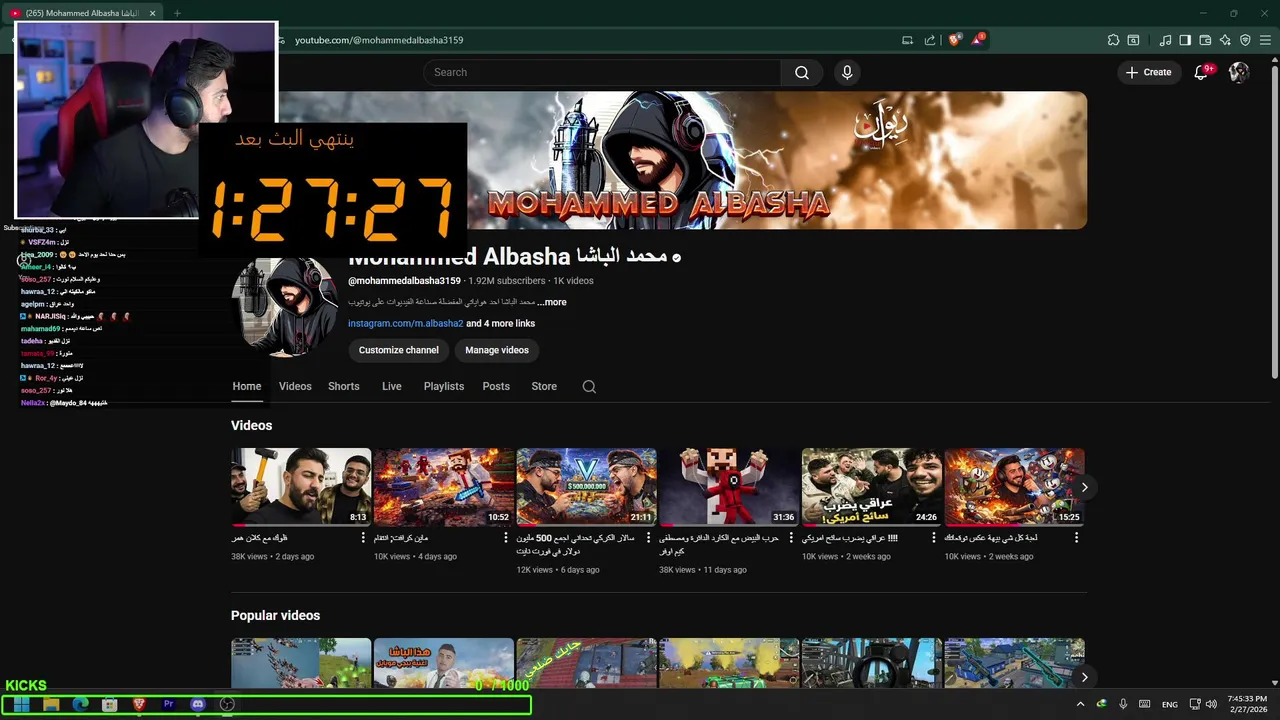Open Adobe Premiere Pro from the taskbar
Image resolution: width=1280 pixels, height=720 pixels.
pos(168,704)
